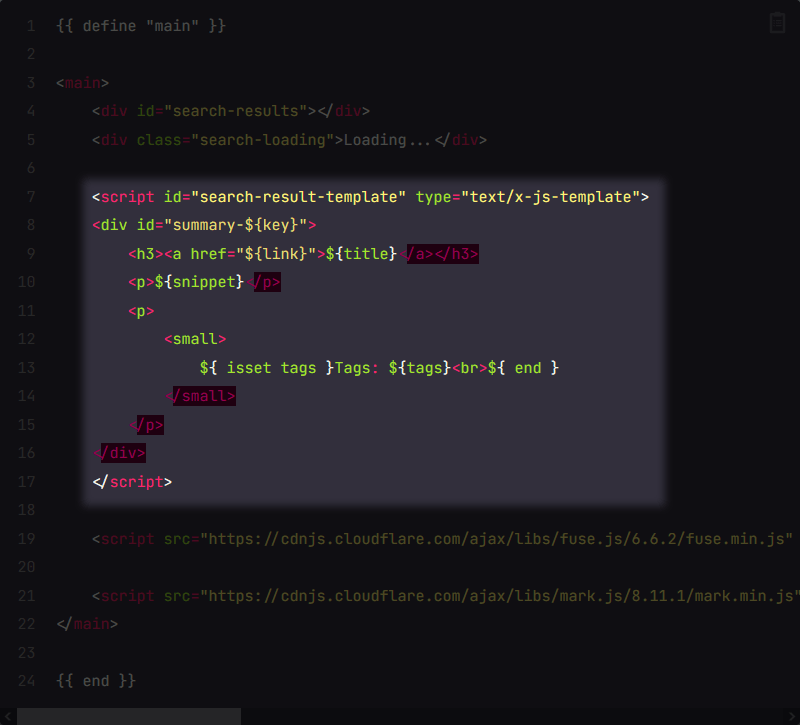Click the {{ end }} statement on the last line
Image resolution: width=800 pixels, height=725 pixels.
click(96, 681)
